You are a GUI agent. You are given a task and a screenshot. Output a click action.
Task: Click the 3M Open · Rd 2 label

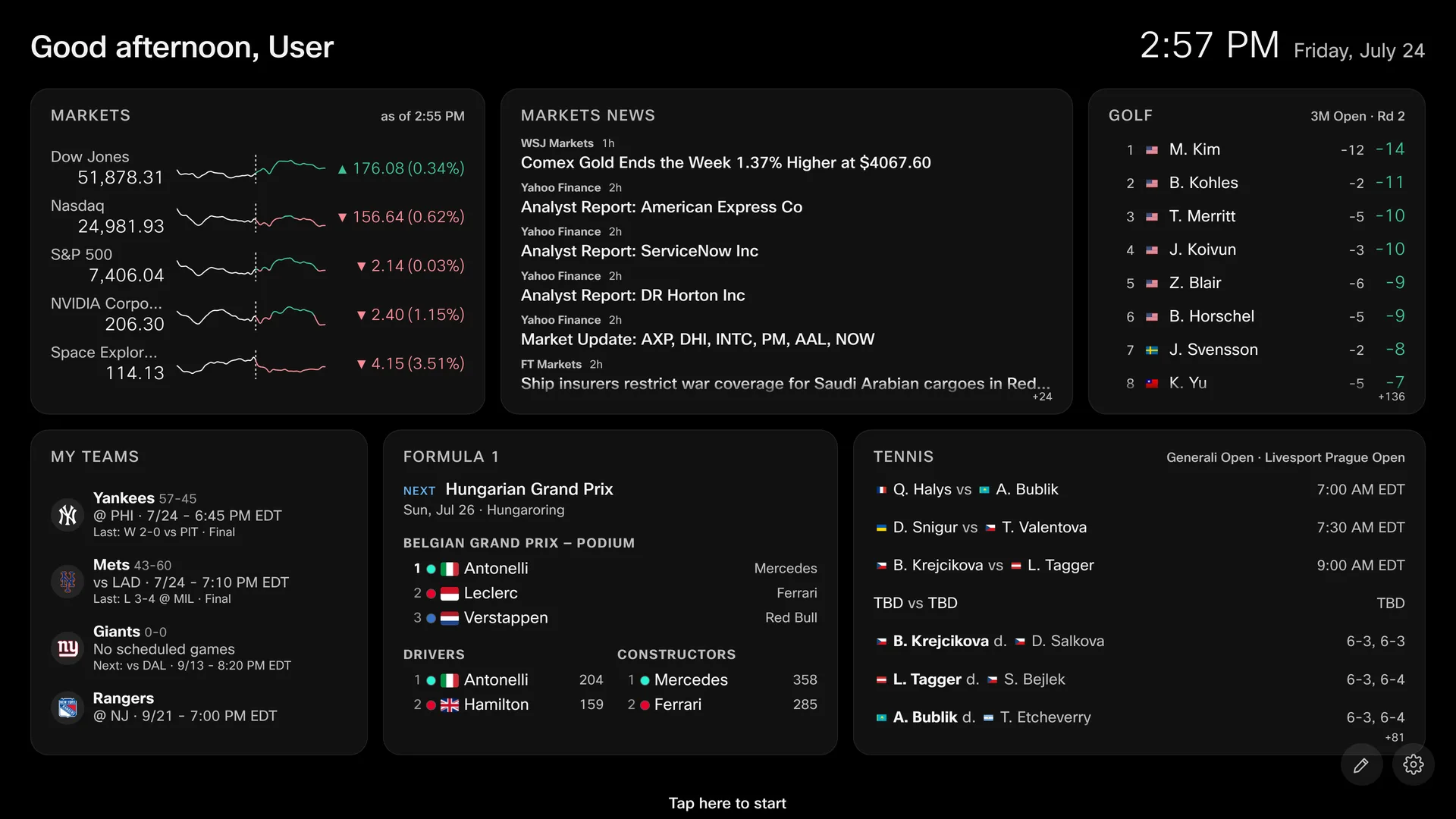[1357, 116]
